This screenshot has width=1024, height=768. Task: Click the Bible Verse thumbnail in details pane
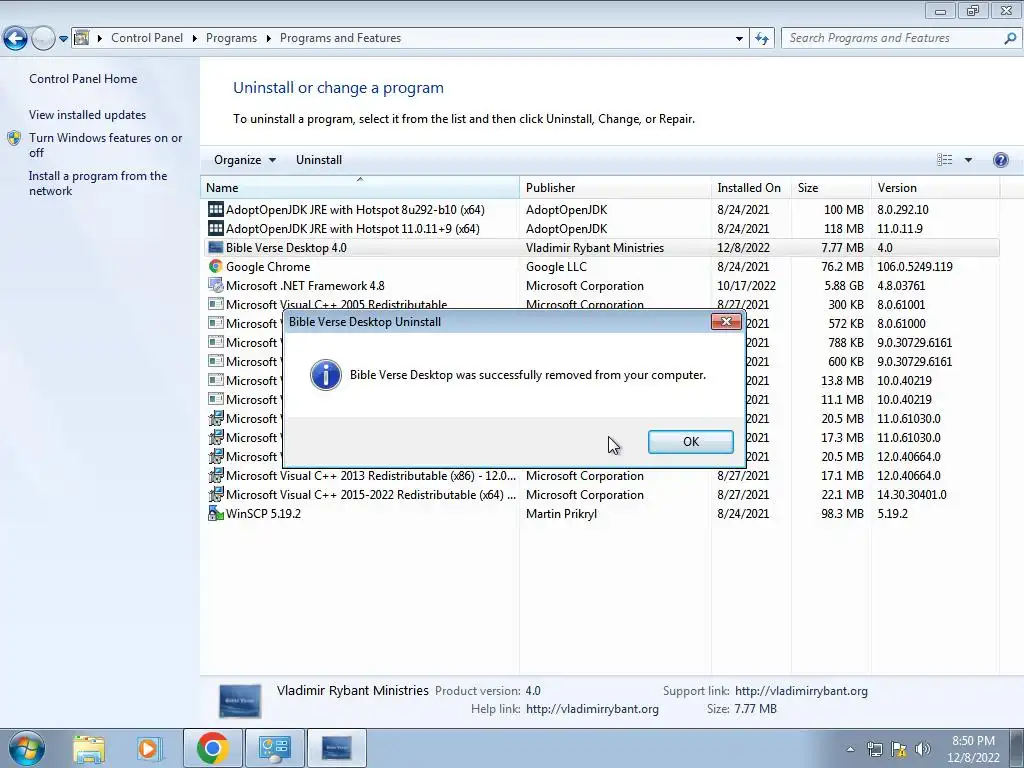[240, 701]
